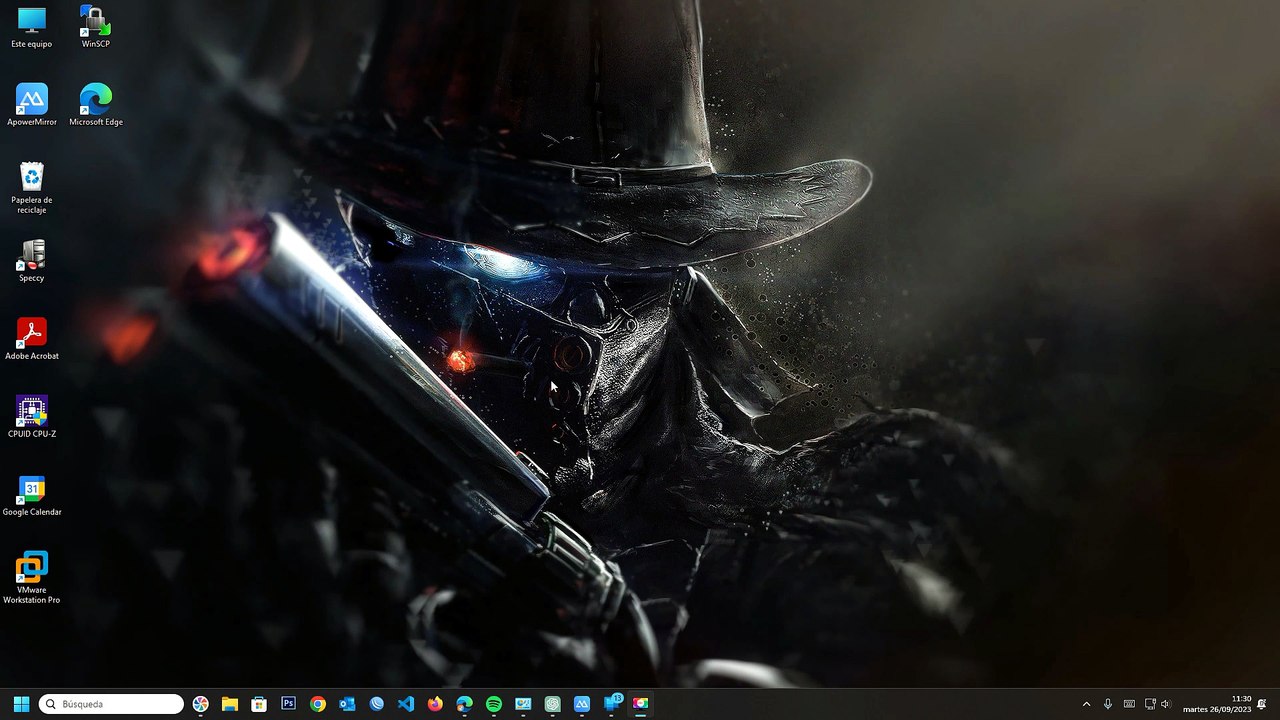1280x720 pixels.
Task: Open the clock showing martes 26/09/2023
Action: [x=1217, y=704]
